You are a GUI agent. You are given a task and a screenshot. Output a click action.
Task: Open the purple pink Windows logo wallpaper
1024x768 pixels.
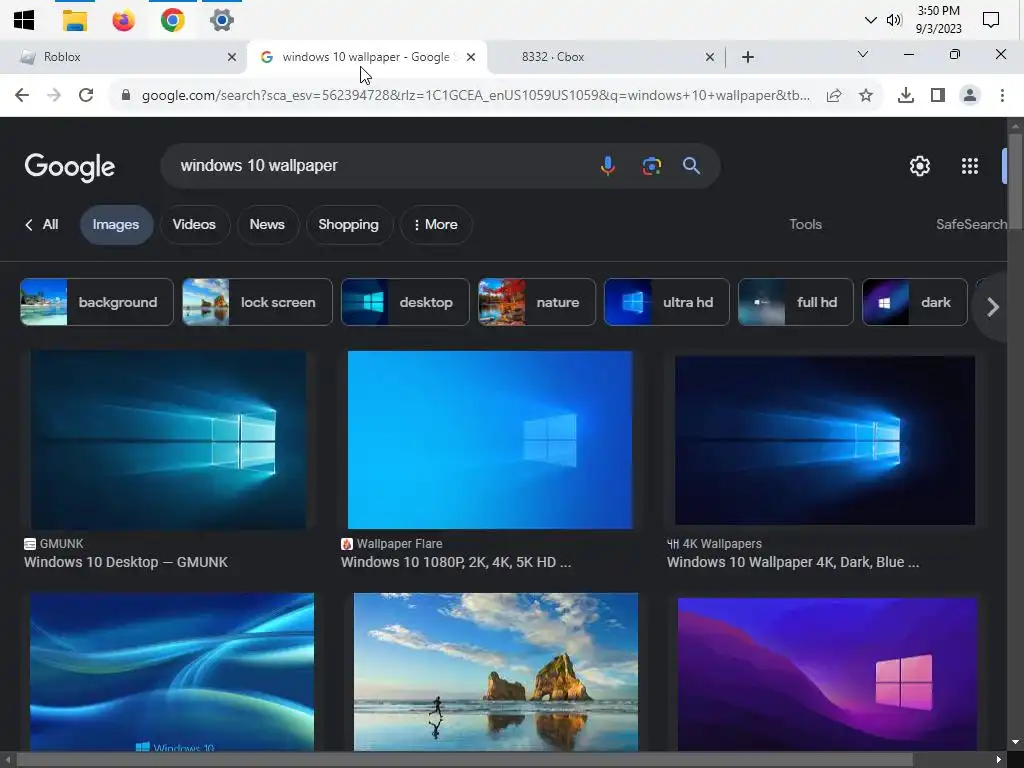coord(827,674)
